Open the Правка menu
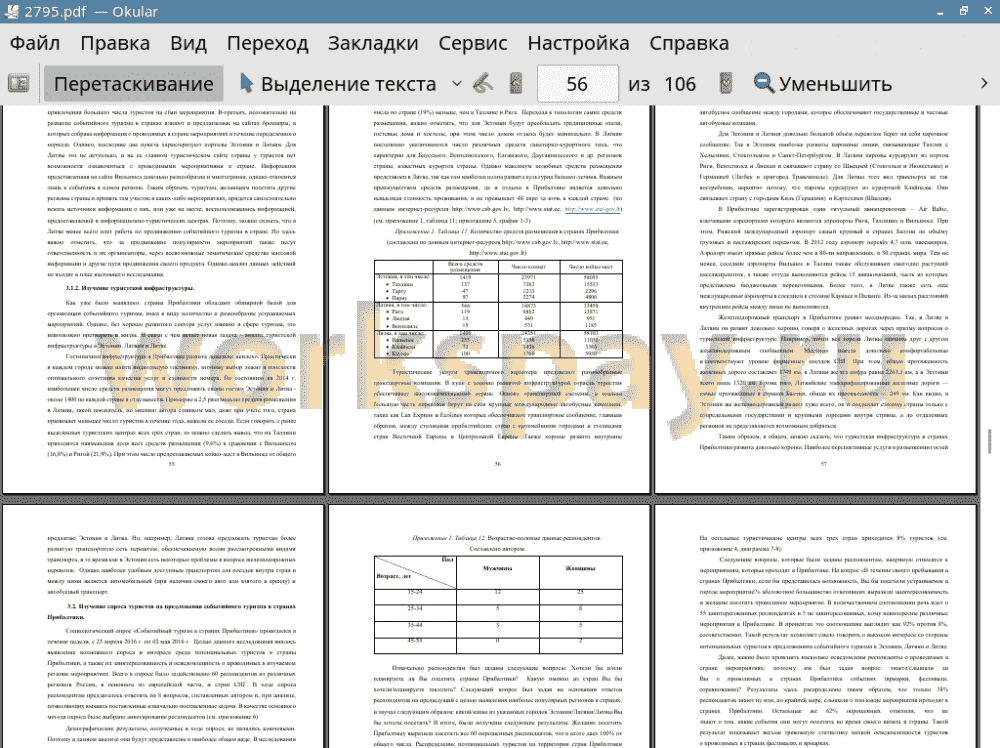 tap(115, 43)
